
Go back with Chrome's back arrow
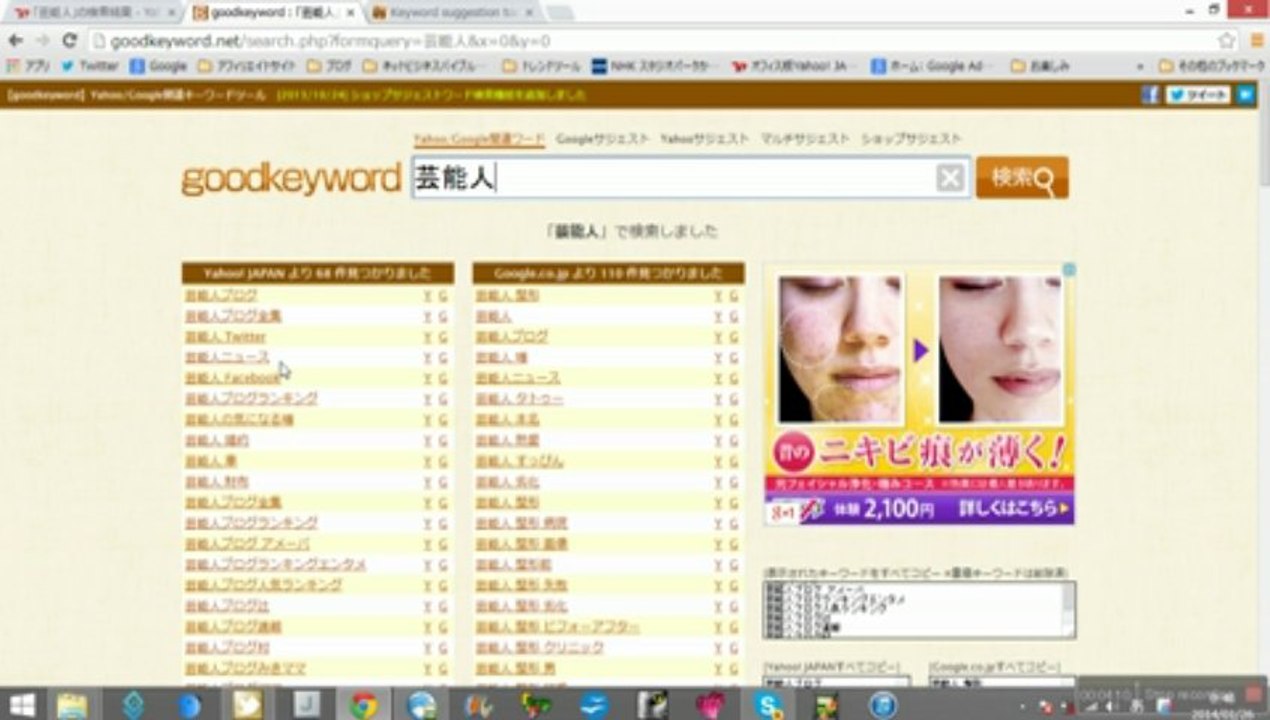(15, 41)
